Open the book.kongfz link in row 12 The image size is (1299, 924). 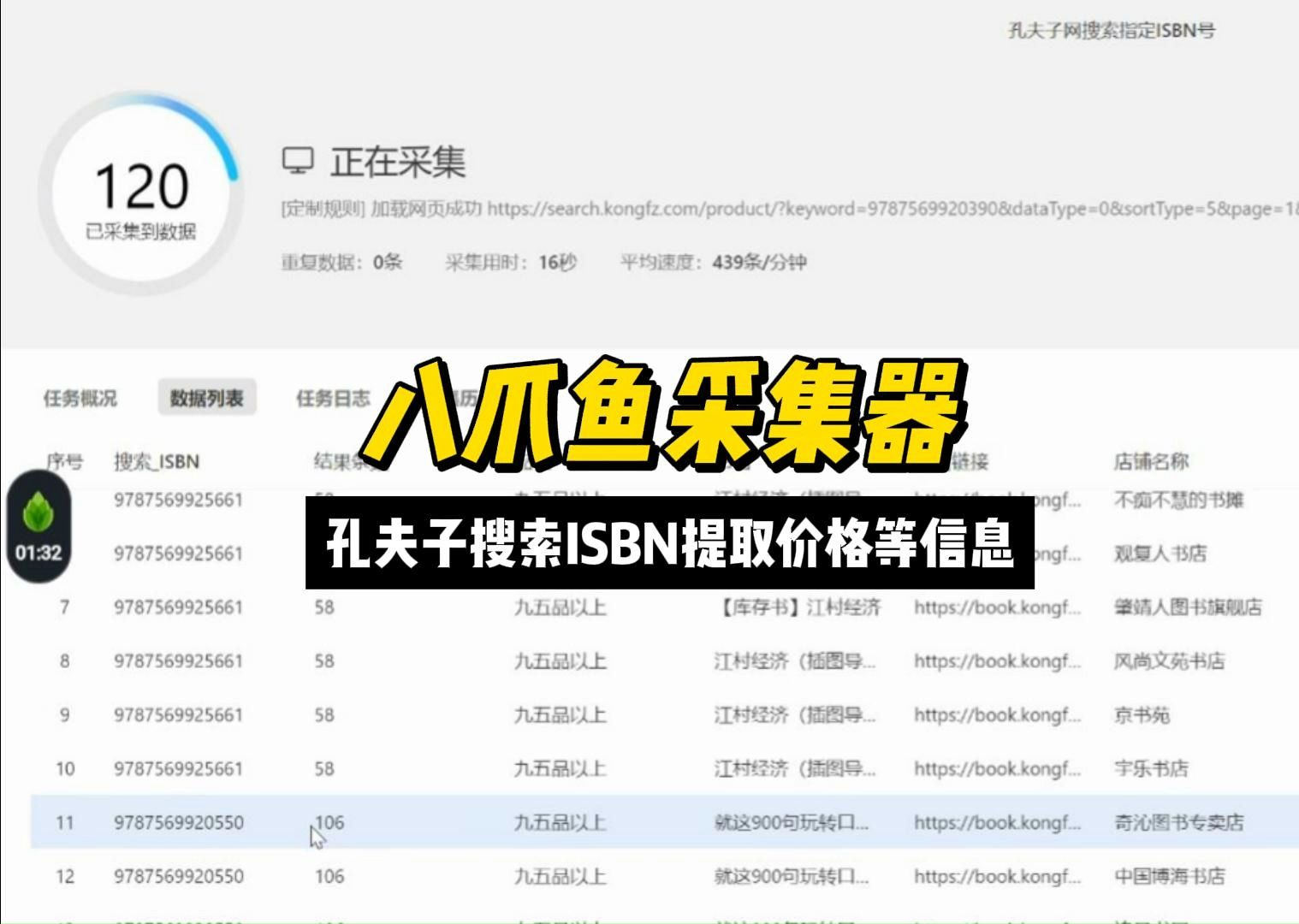[x=997, y=877]
